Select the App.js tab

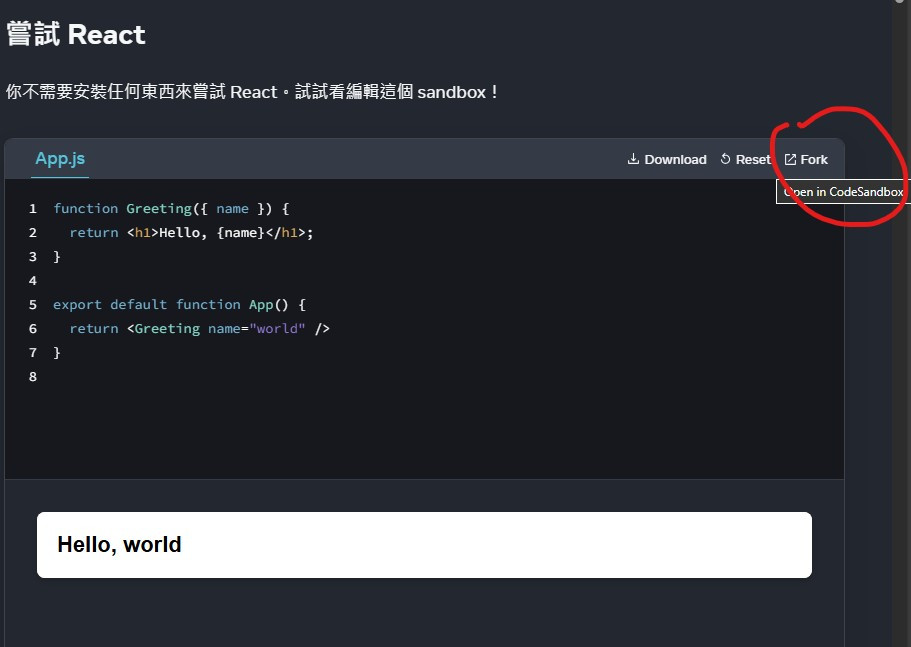[x=60, y=159]
